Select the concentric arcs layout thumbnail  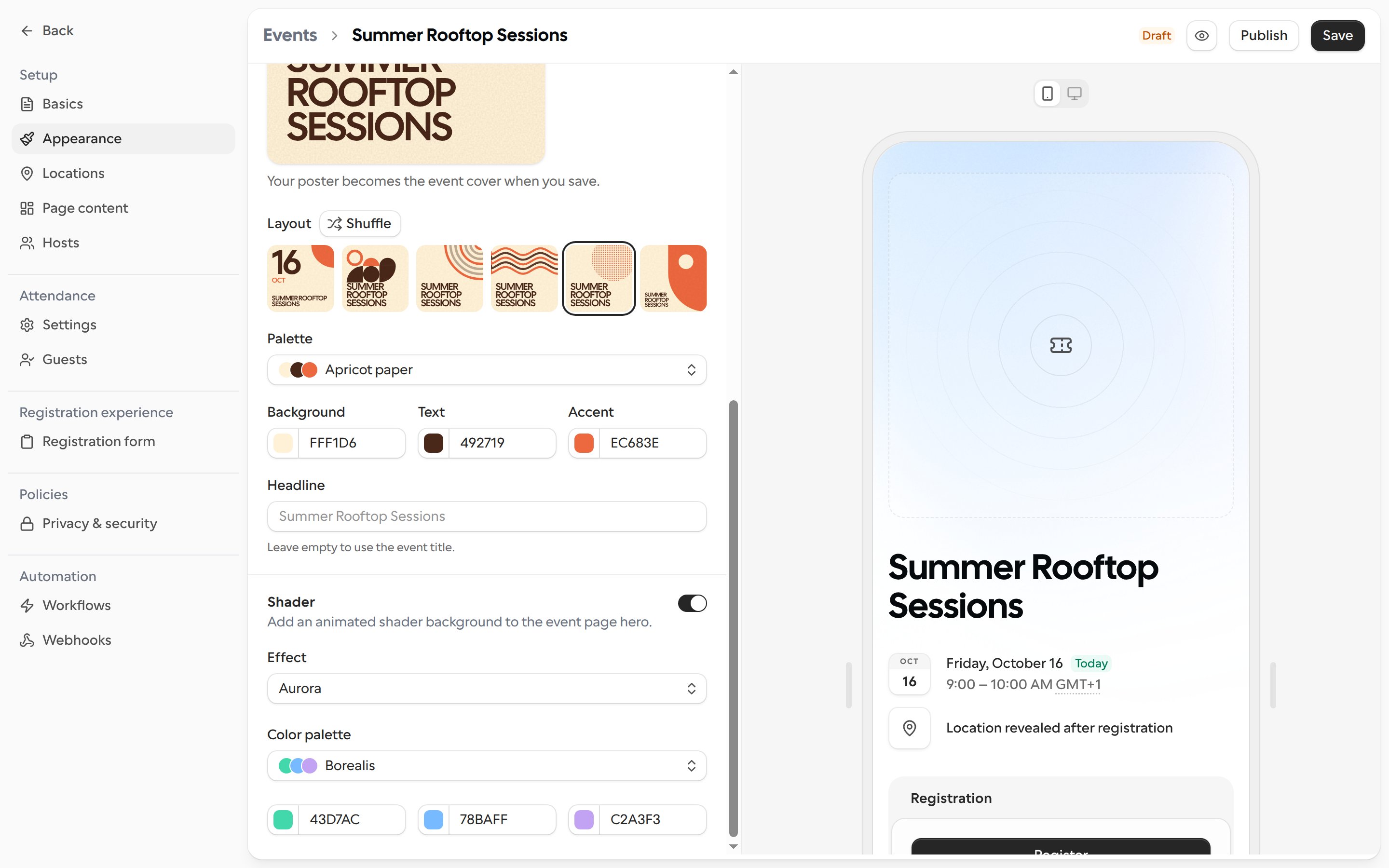[x=449, y=278]
